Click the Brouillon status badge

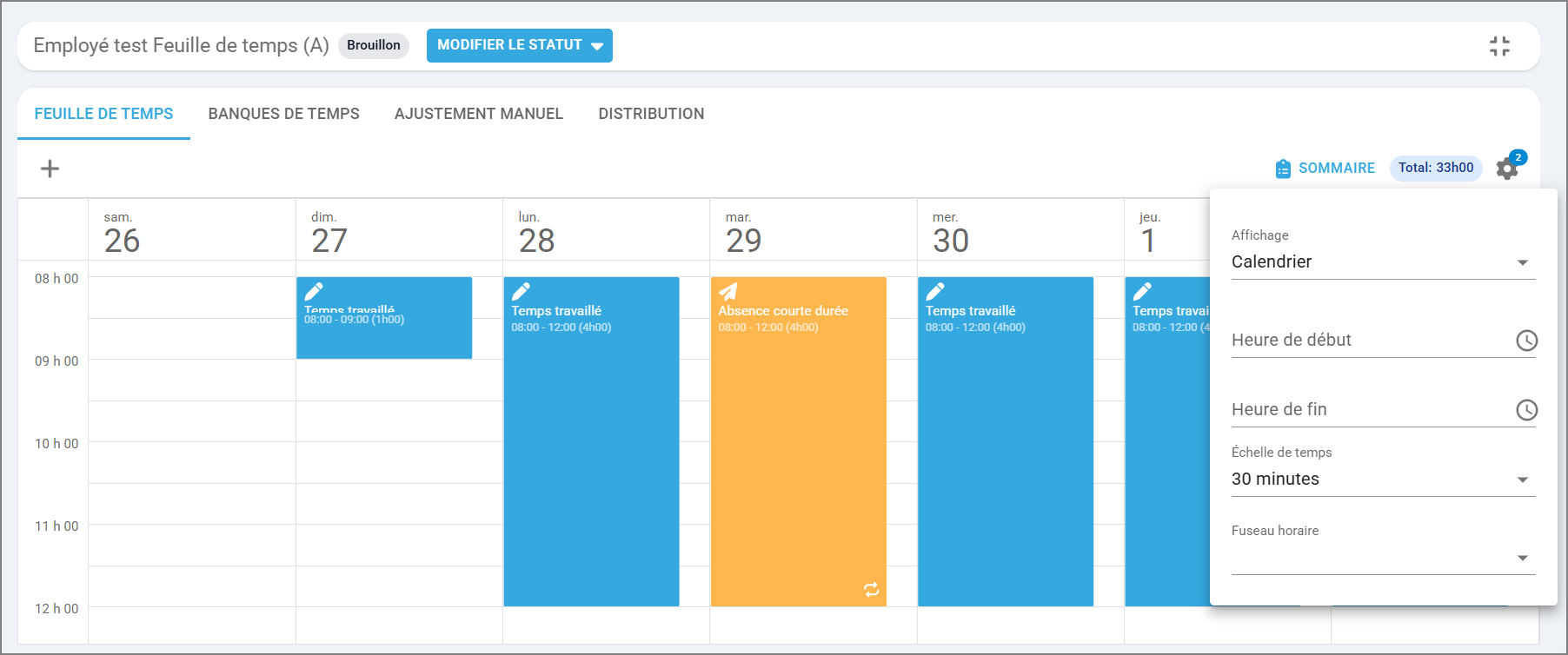(374, 45)
